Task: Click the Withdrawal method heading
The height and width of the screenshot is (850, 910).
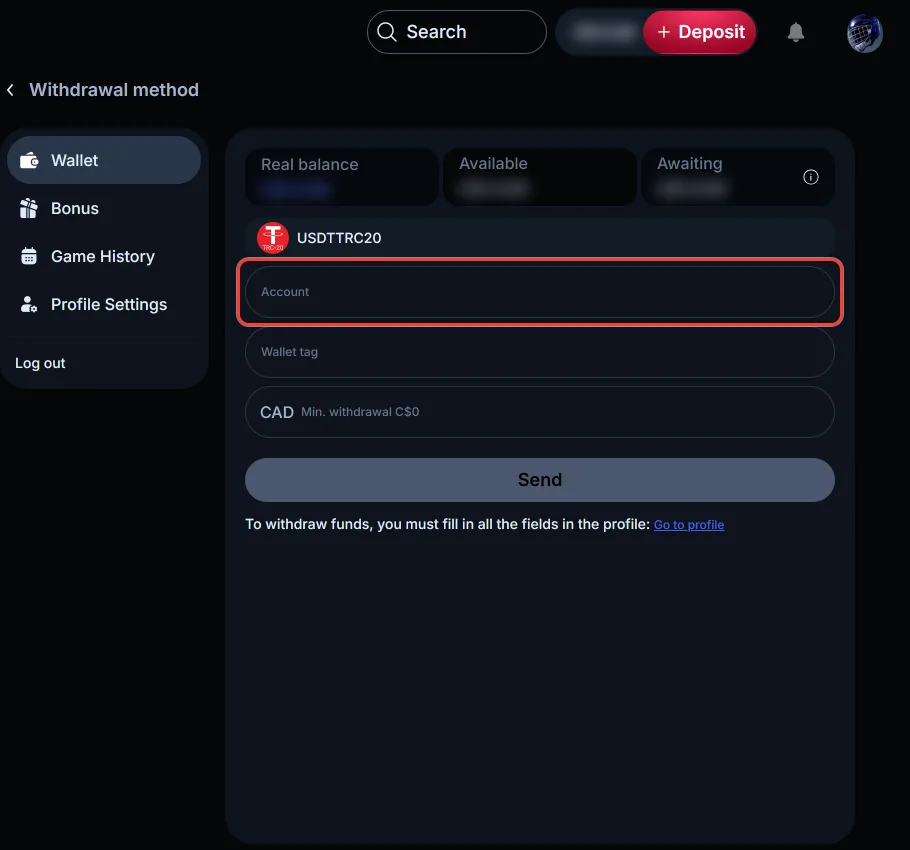Action: tap(114, 90)
